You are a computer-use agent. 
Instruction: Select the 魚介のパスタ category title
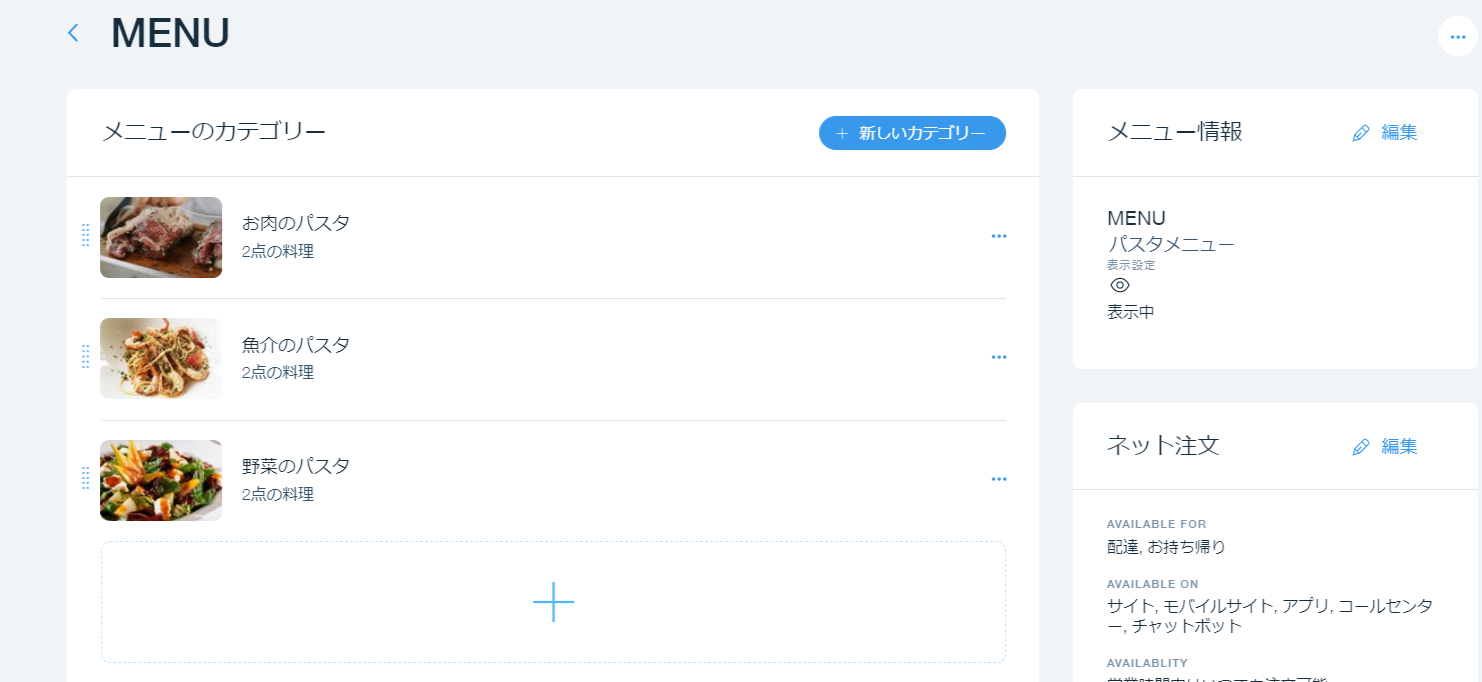[296, 345]
